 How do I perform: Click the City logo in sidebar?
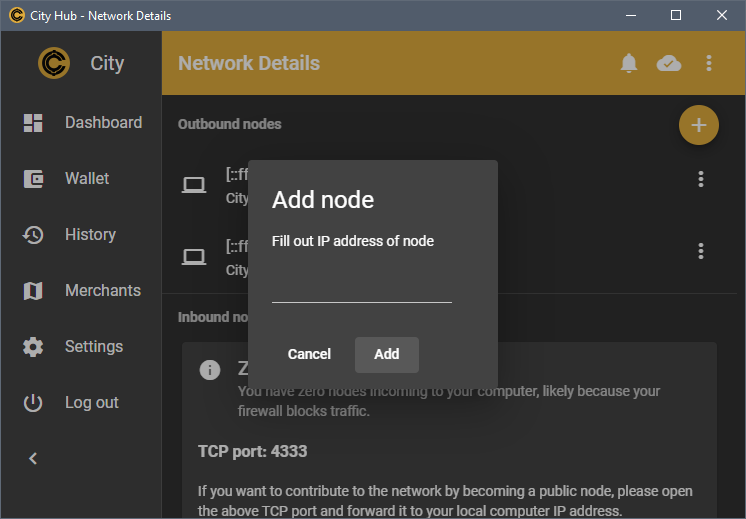(54, 63)
